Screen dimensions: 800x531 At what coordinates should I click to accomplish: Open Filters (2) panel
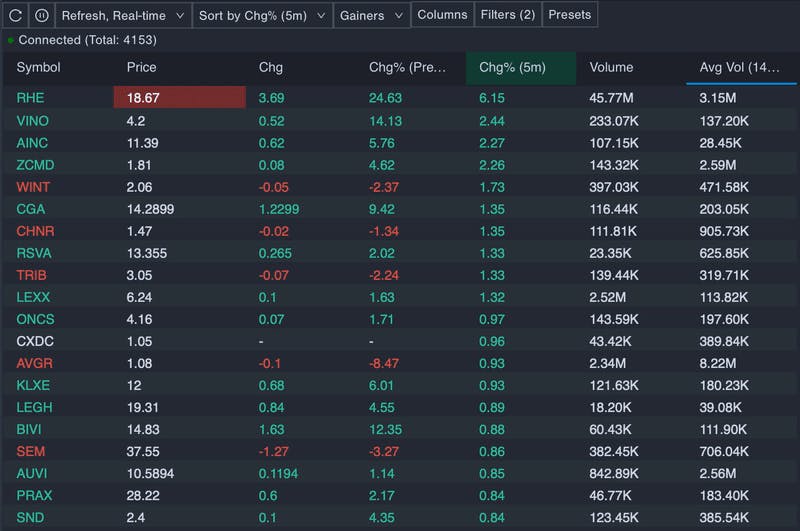point(507,14)
